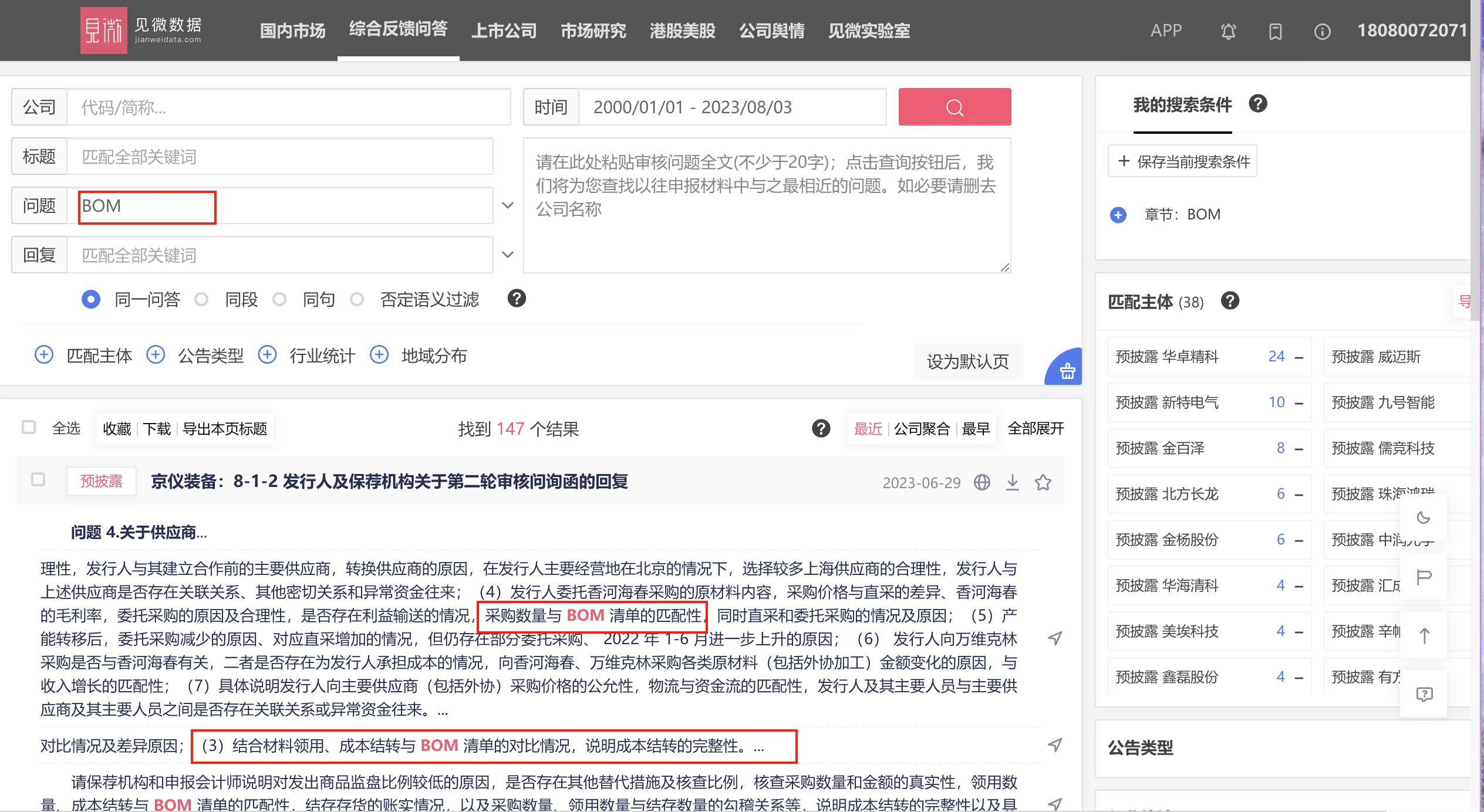Open the bookmark icon in header
1484x812 pixels.
pos(1275,31)
